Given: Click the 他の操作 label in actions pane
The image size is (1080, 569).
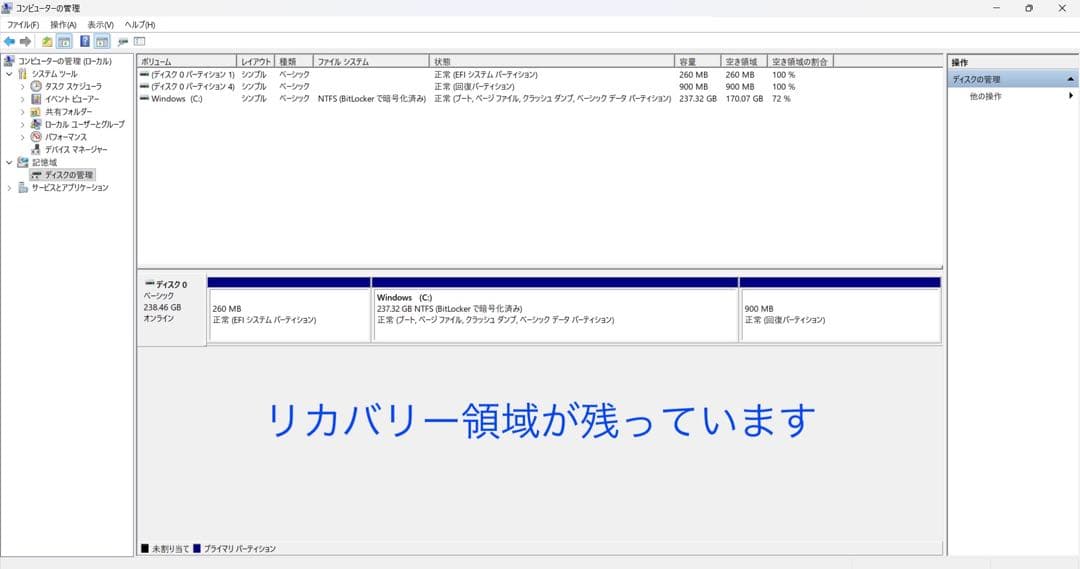Looking at the screenshot, I should click(x=986, y=96).
